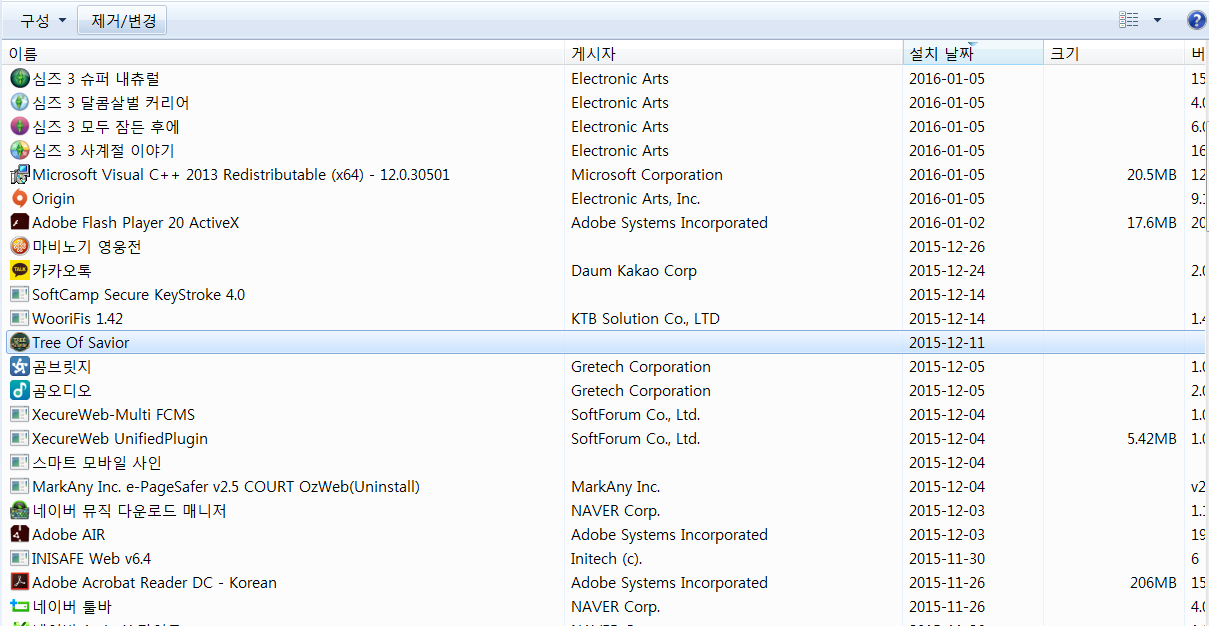The image size is (1209, 626).
Task: Open Help with the blue question mark
Action: click(1196, 20)
